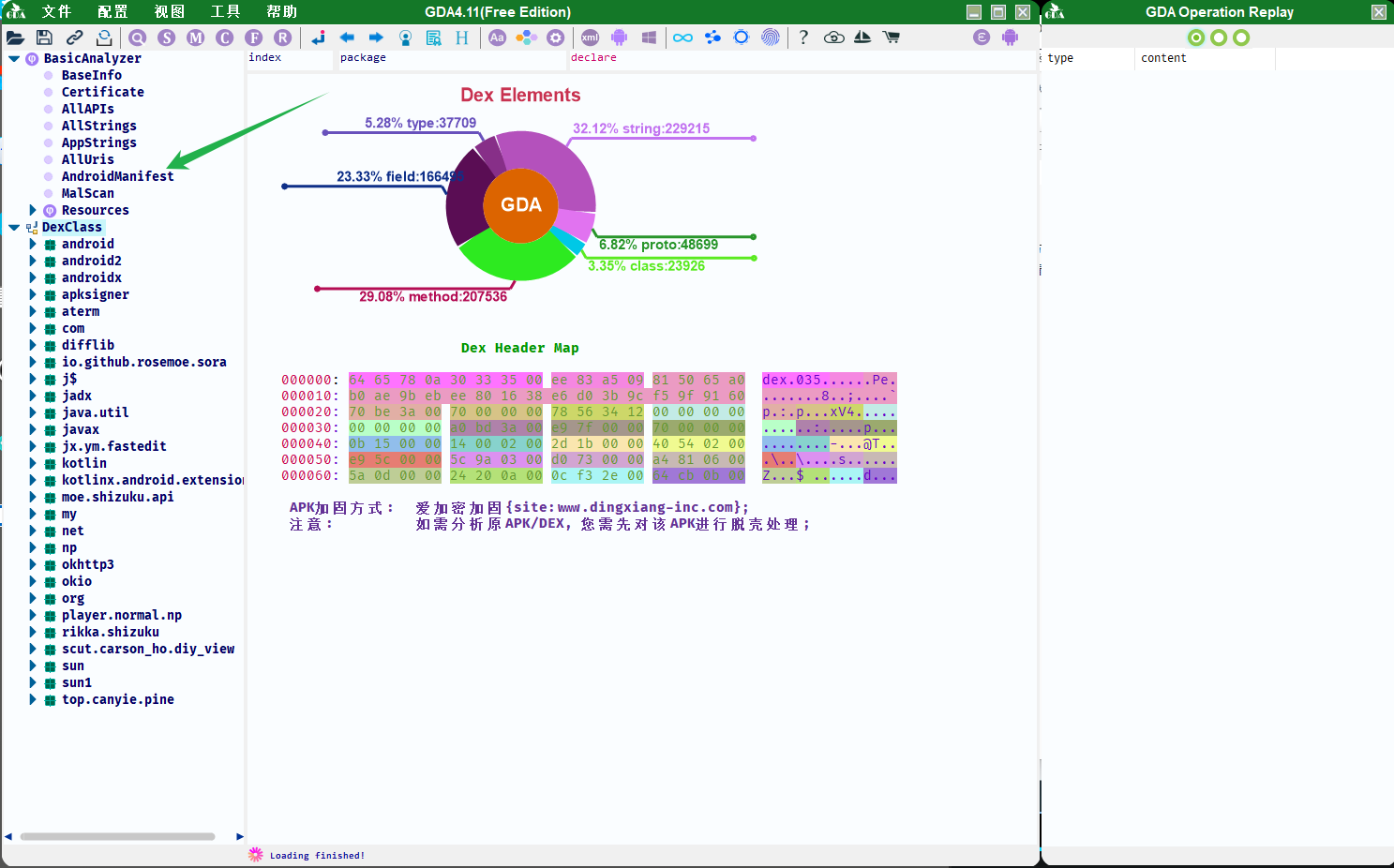Viewport: 1394px width, 868px height.
Task: Open AndroidManifest in the tree
Action: (118, 176)
